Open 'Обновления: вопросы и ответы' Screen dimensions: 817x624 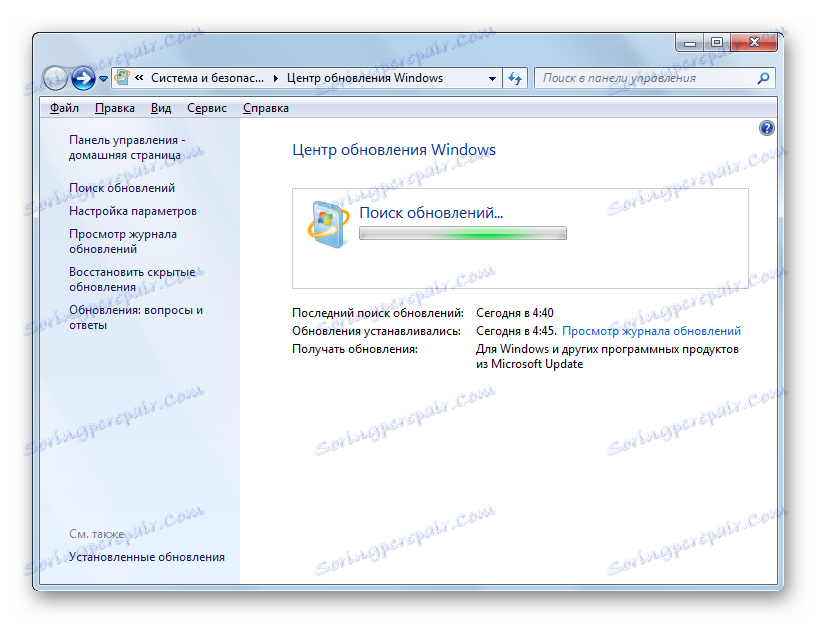(x=136, y=317)
